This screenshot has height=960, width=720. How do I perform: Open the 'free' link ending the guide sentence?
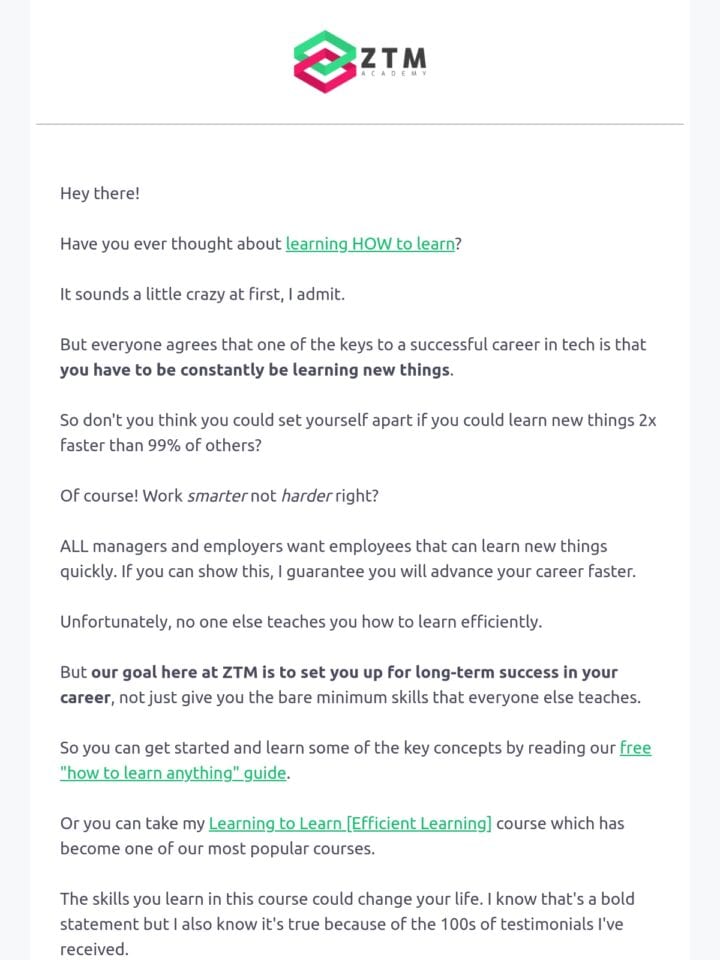click(636, 748)
